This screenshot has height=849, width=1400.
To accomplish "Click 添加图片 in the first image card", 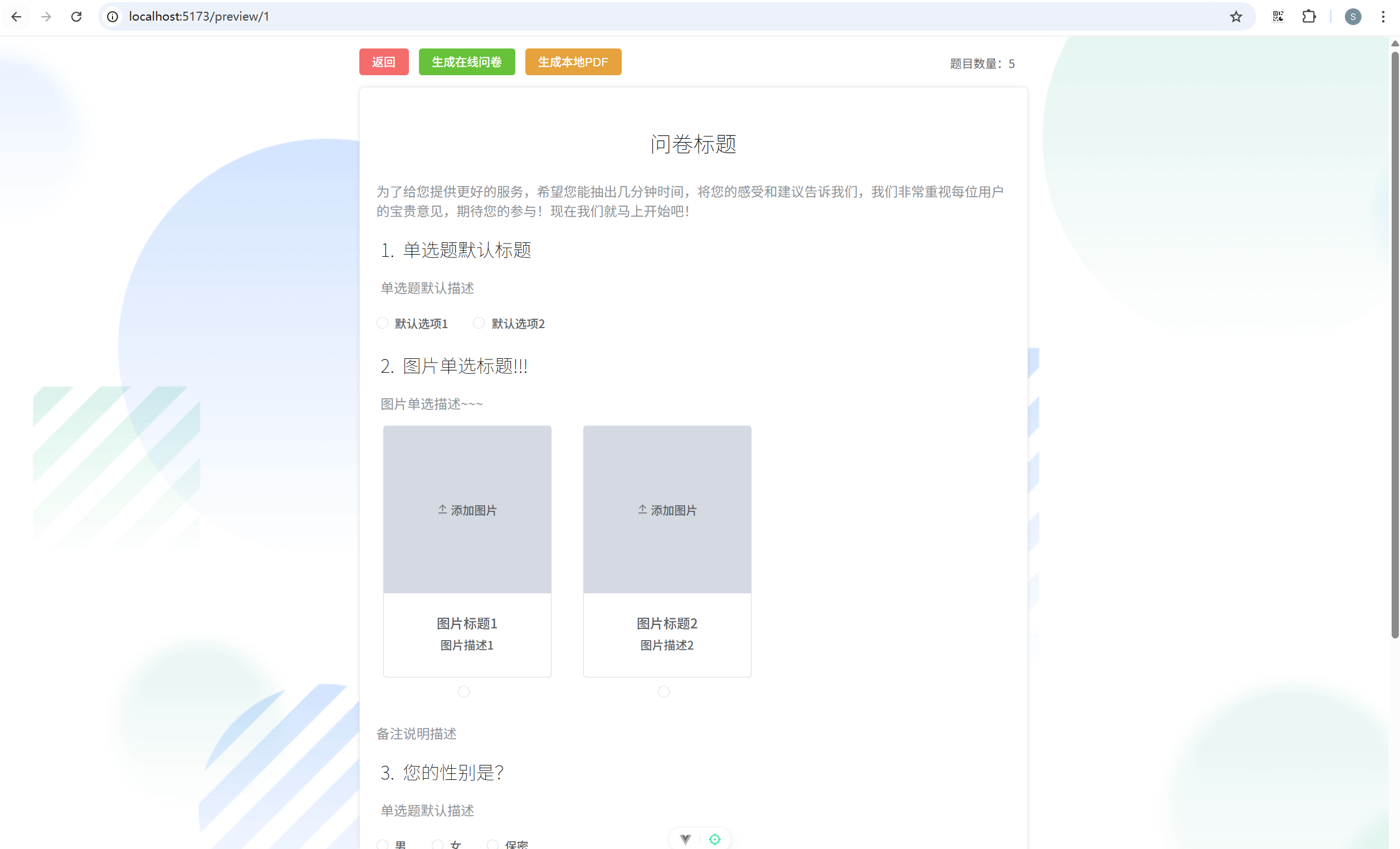I will coord(467,510).
